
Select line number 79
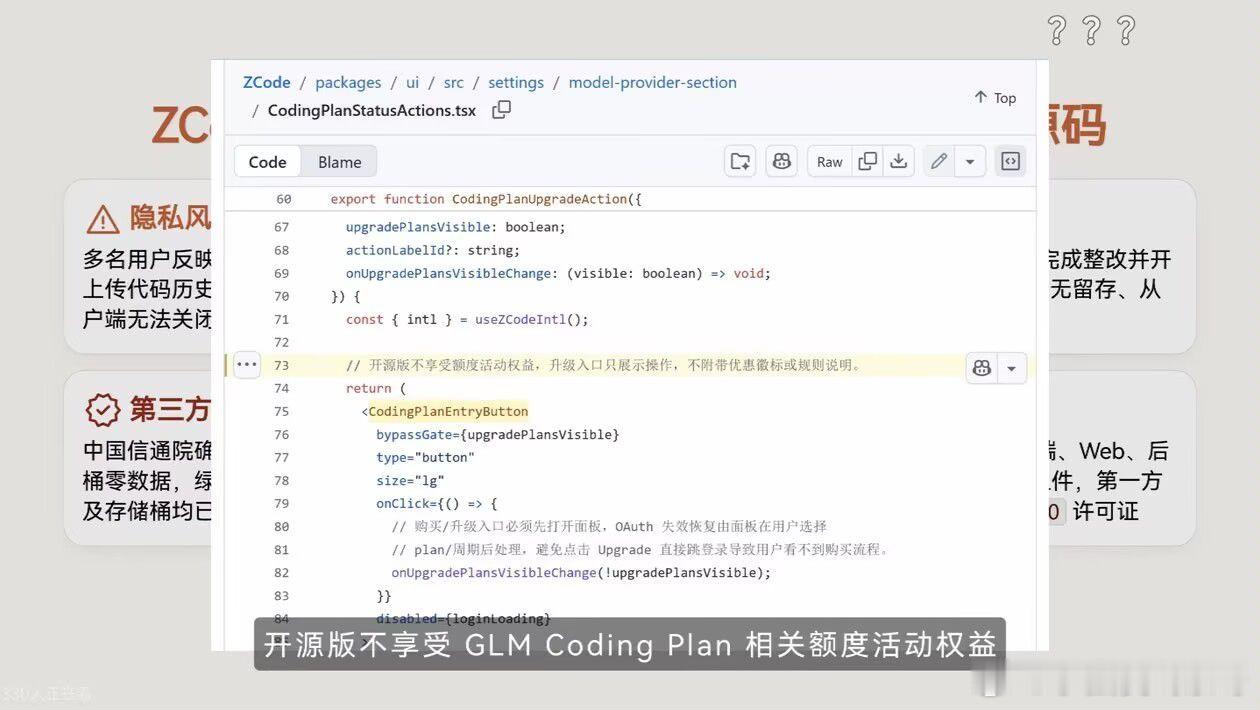tap(281, 503)
